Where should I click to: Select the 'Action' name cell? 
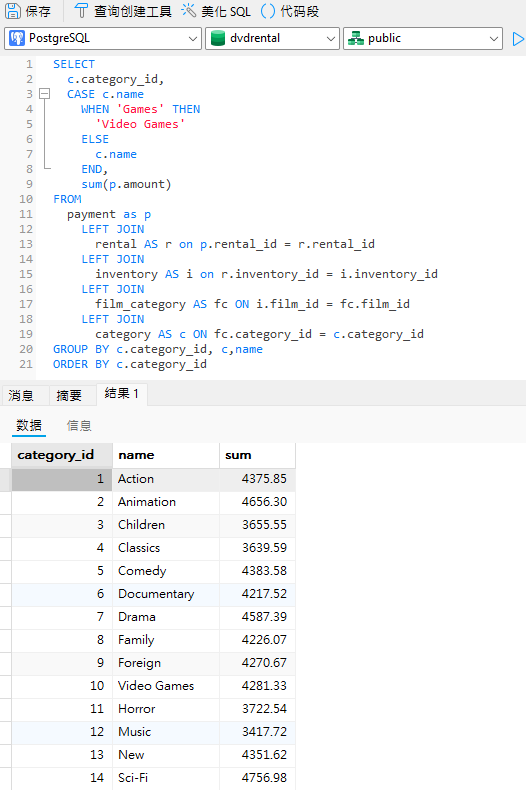pyautogui.click(x=166, y=479)
